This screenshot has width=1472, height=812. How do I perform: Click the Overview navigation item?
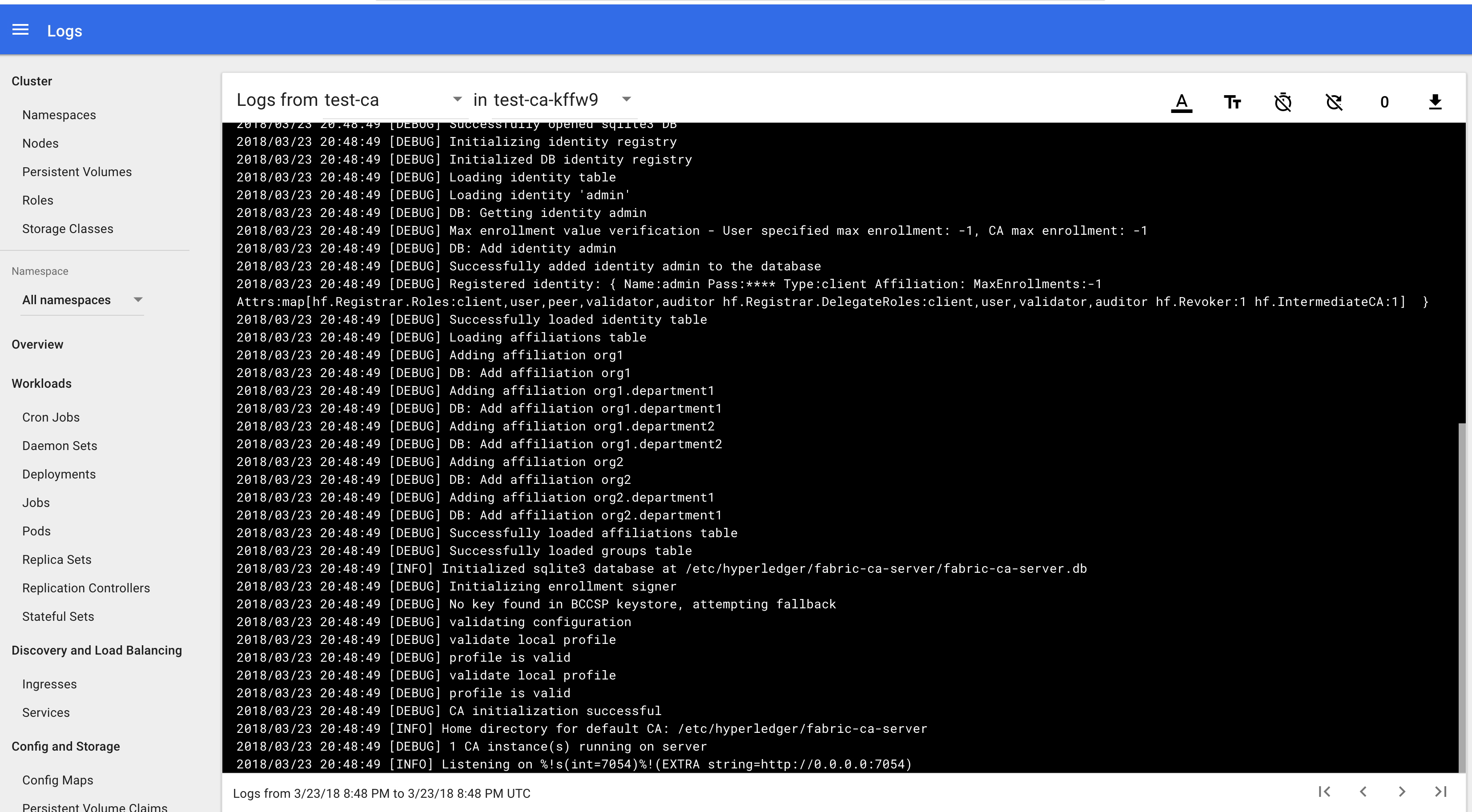click(x=37, y=344)
